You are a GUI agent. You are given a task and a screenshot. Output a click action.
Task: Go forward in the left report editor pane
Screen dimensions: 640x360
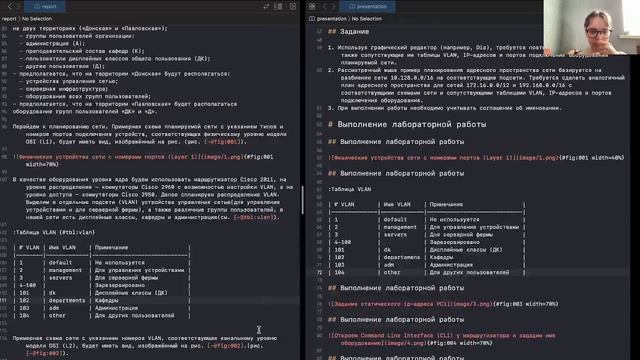tap(18, 6)
